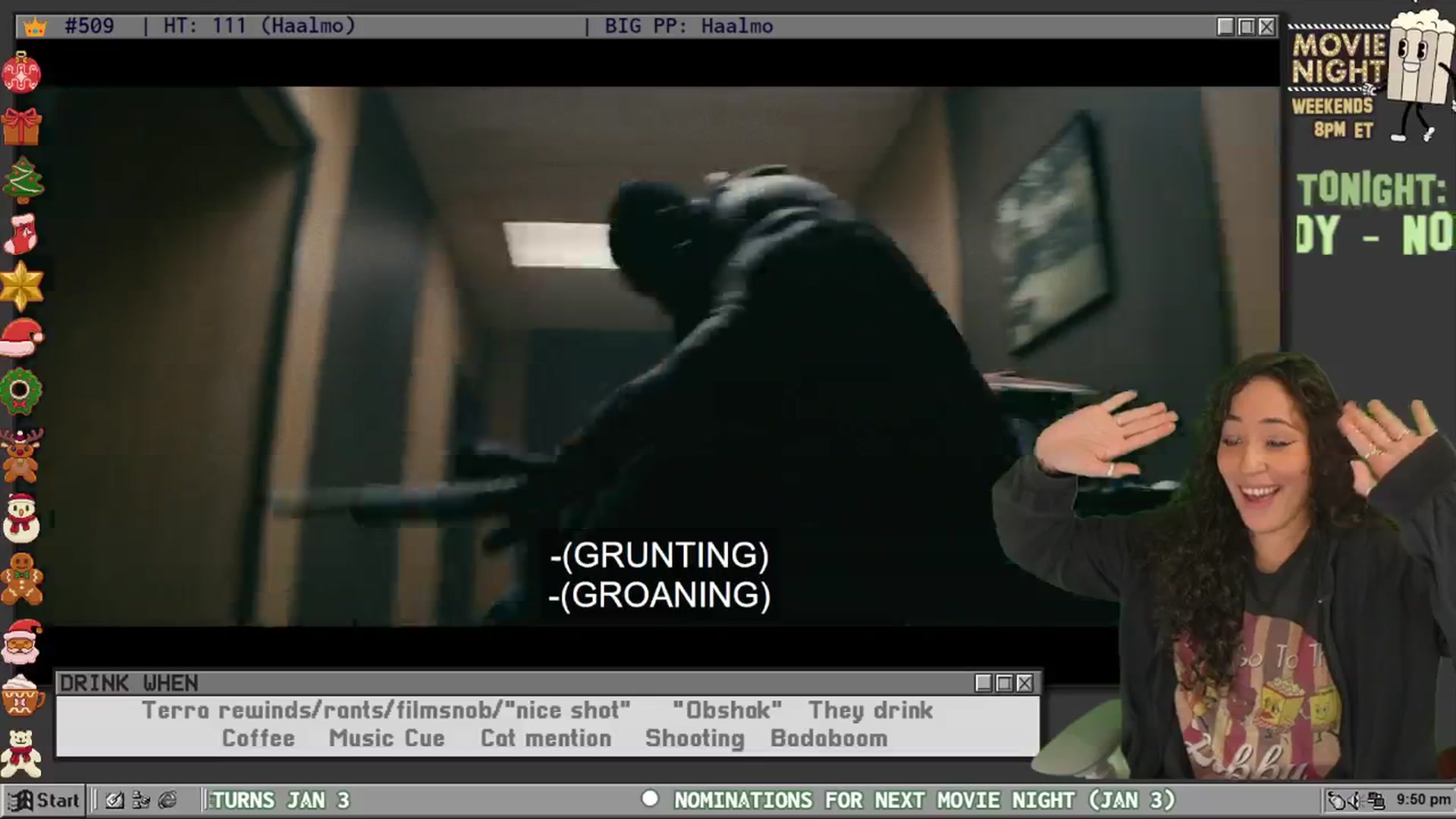Click the Movie Night logo
This screenshot has width=1456, height=819.
(1338, 58)
